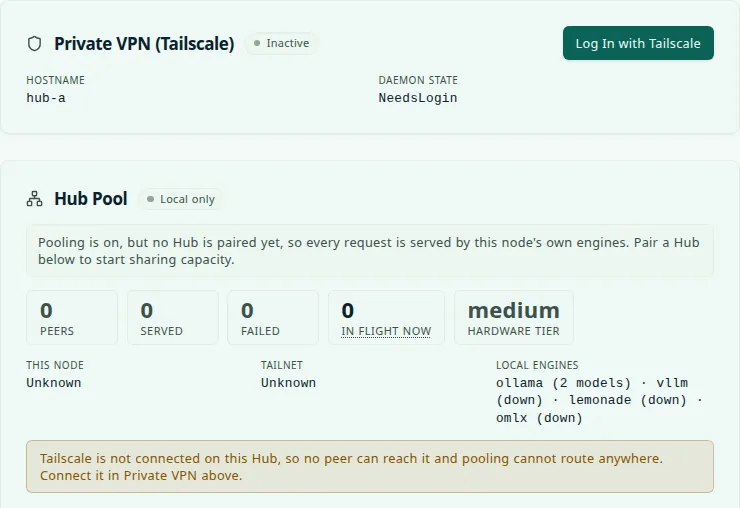Click the medium HARDWARE TIER card
The height and width of the screenshot is (508, 740).
click(x=514, y=318)
